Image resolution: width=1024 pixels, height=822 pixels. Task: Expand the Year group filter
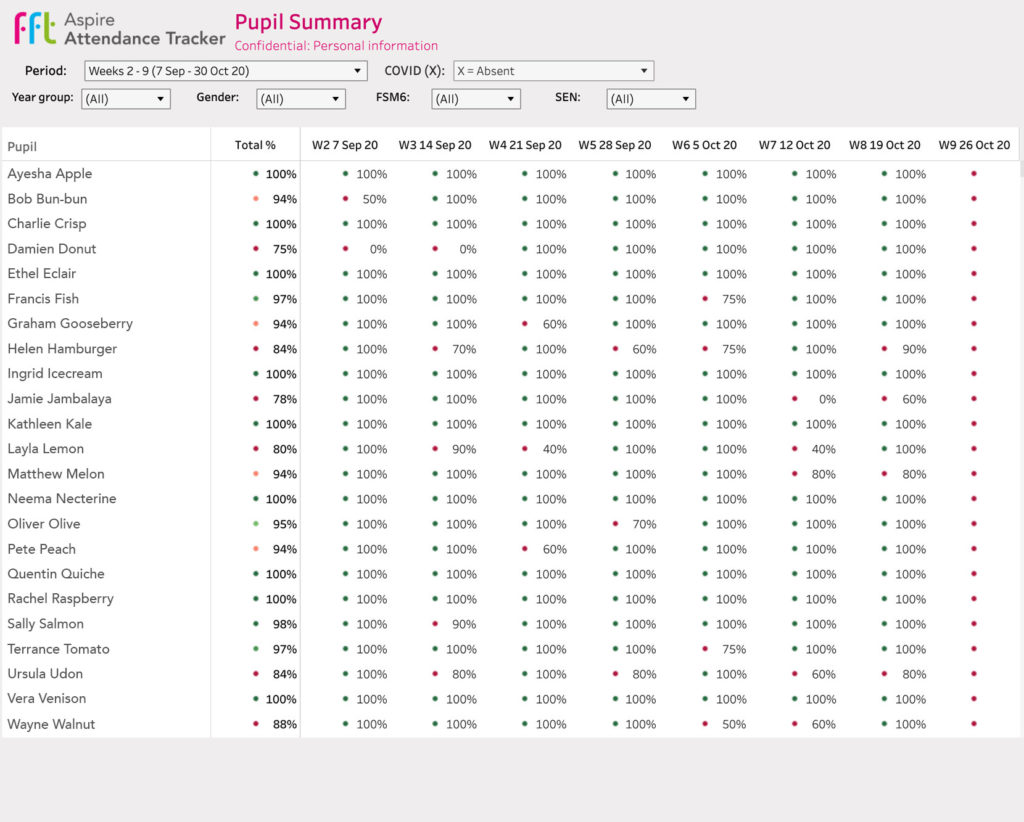point(126,99)
